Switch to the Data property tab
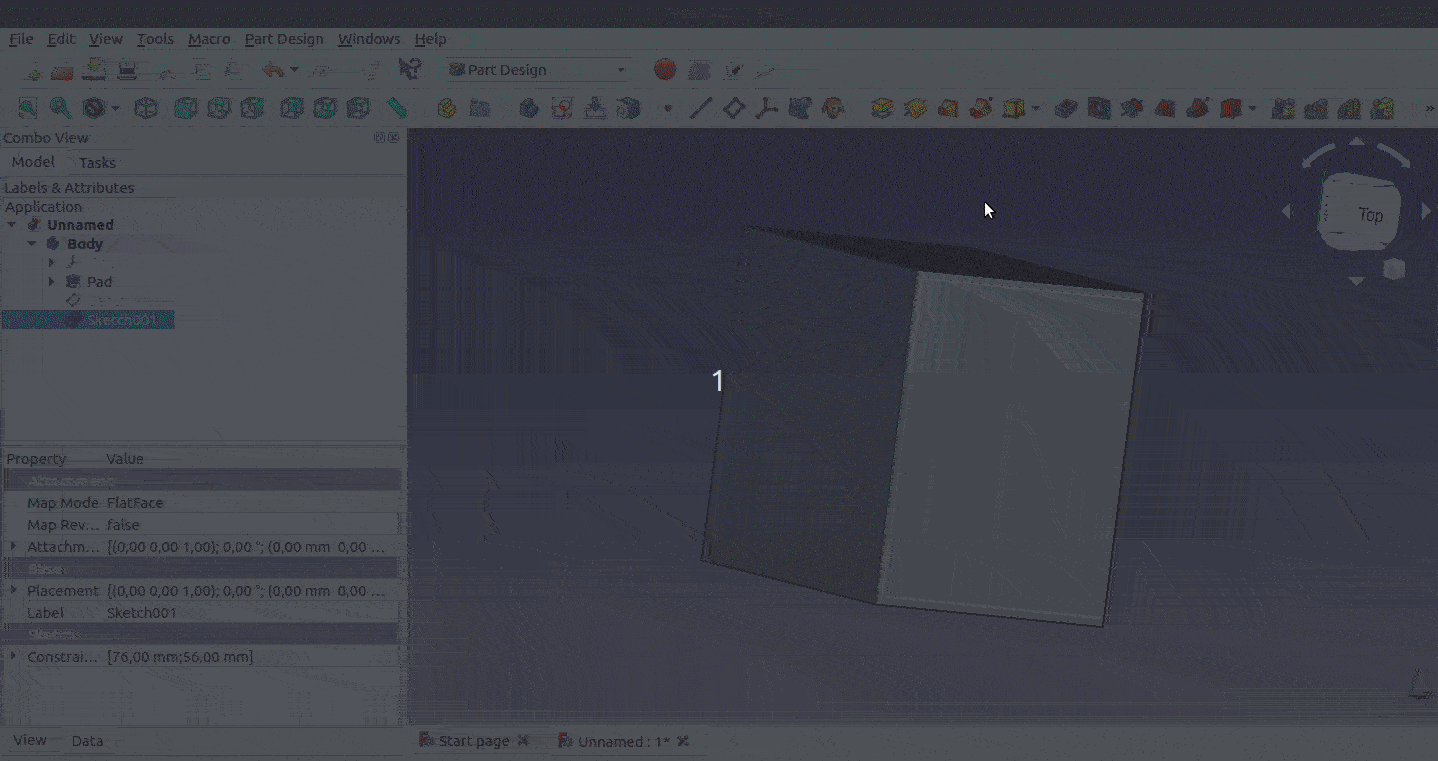 87,740
